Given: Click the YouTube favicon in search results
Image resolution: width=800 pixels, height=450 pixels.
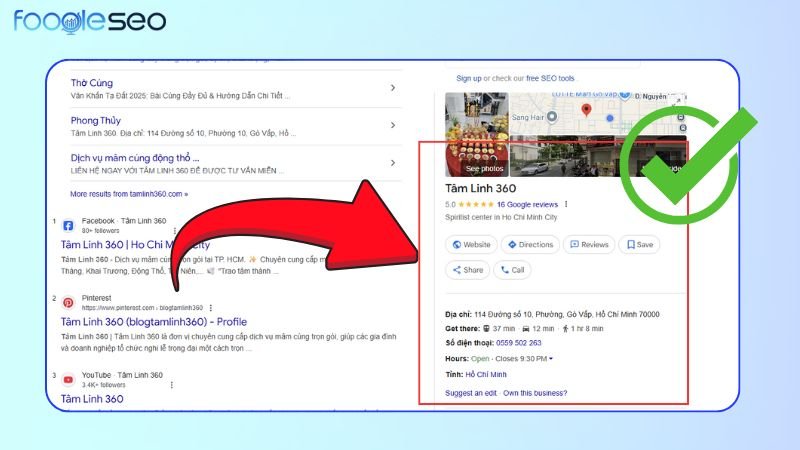Looking at the screenshot, I should [x=68, y=379].
